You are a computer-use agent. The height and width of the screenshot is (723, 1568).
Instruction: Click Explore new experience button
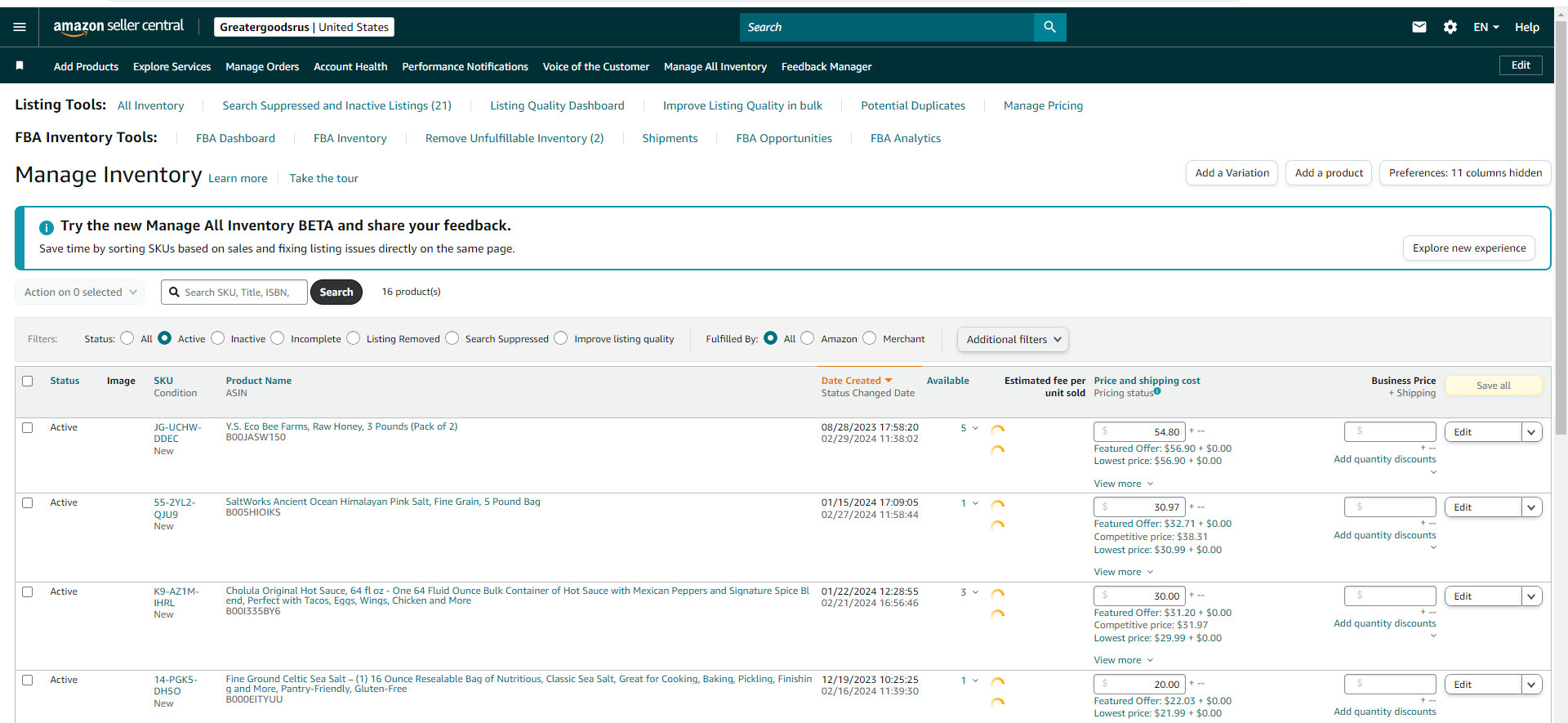(1469, 248)
